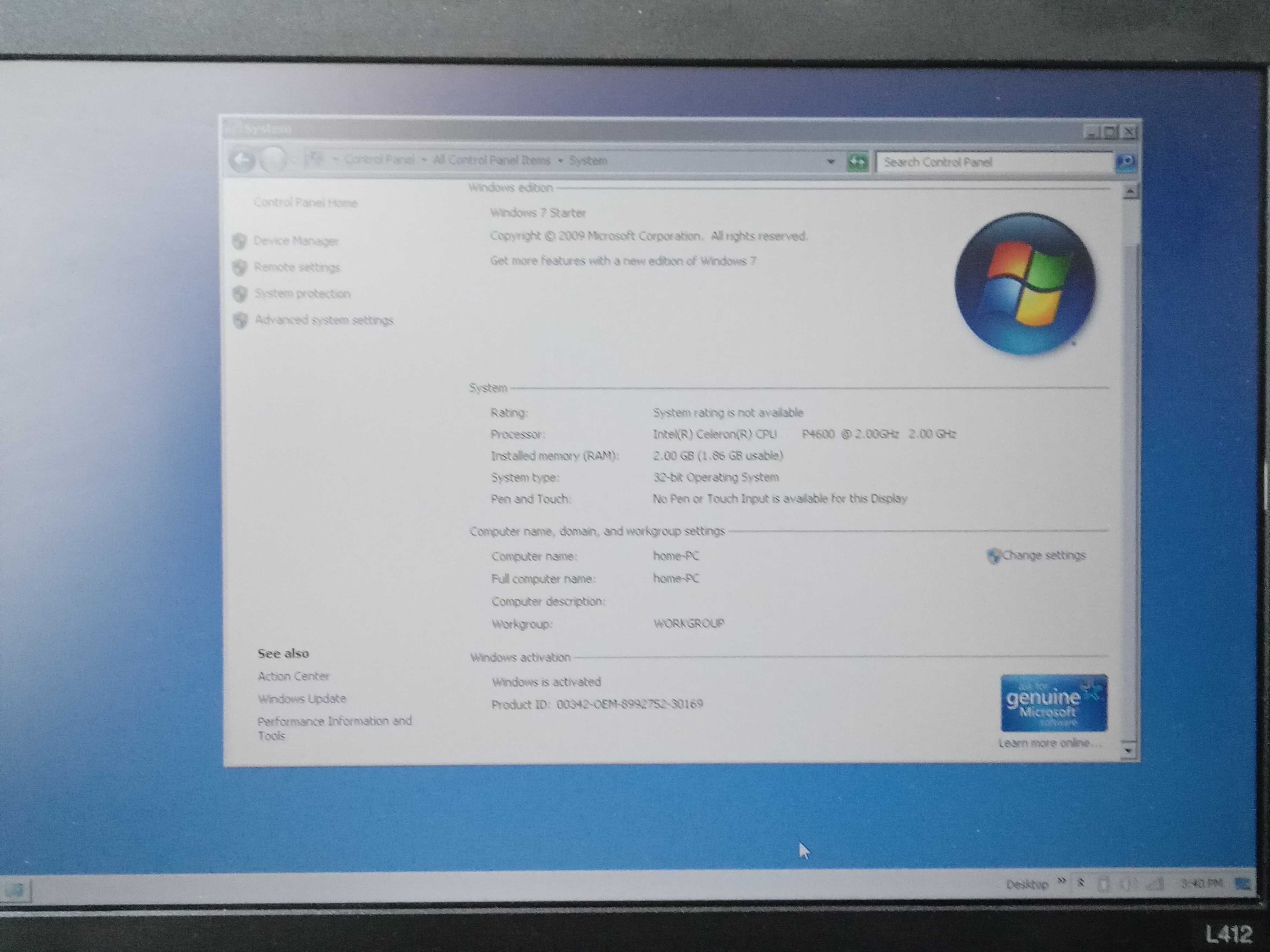The width and height of the screenshot is (1270, 952).
Task: Click the shield icon beside Device Manager
Action: 240,241
